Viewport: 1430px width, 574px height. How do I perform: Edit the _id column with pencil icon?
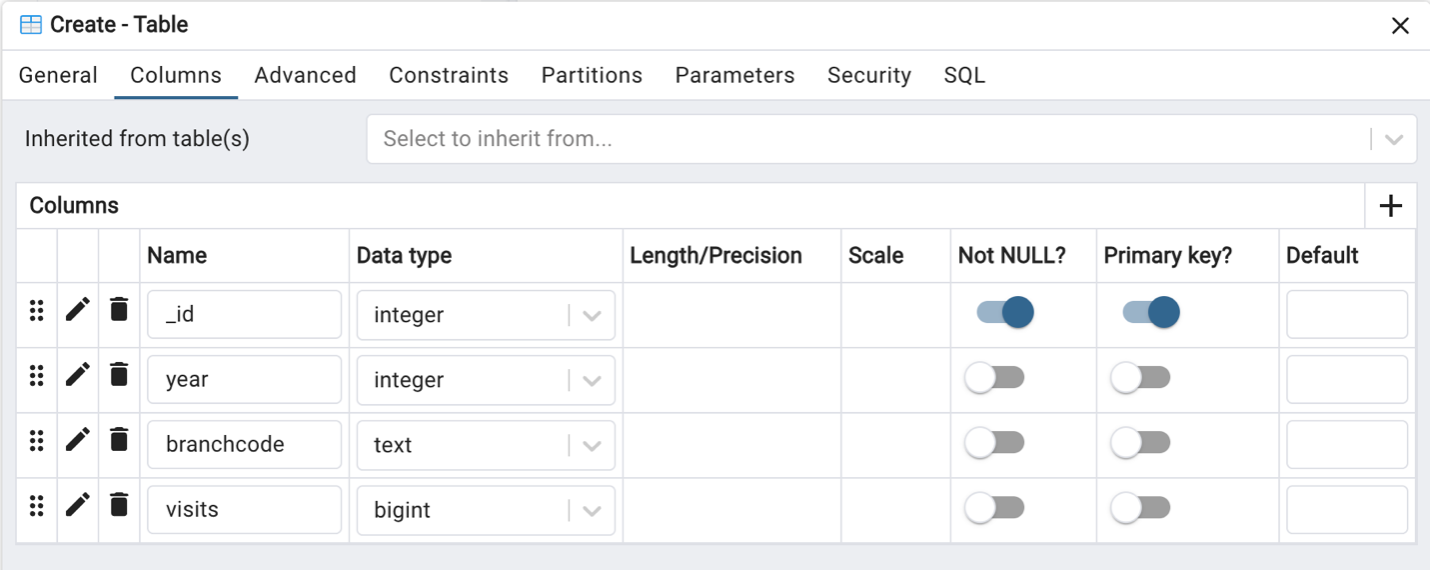tap(77, 310)
